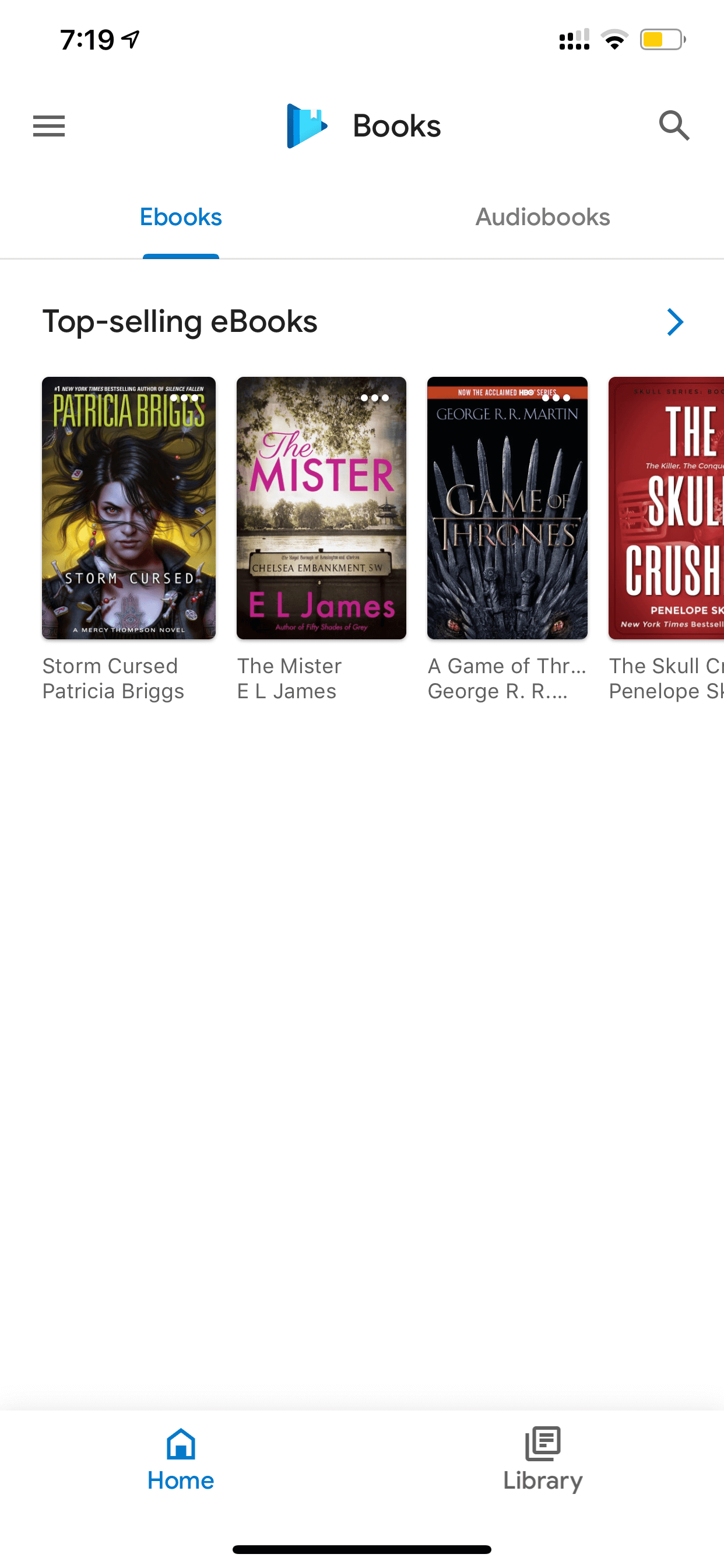Tap the Home icon in bottom bar

click(181, 1443)
